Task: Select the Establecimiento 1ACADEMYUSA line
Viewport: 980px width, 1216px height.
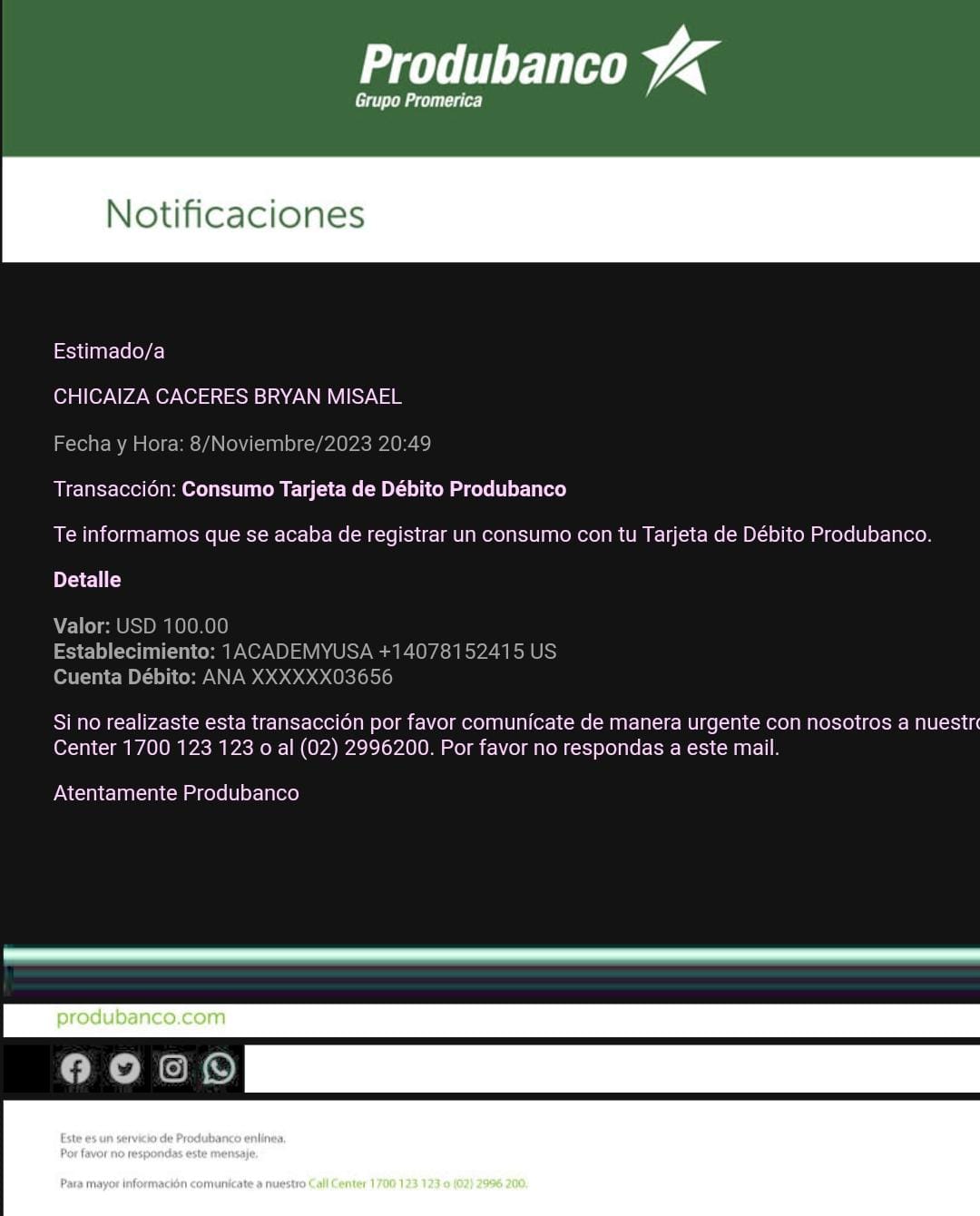Action: tap(305, 652)
